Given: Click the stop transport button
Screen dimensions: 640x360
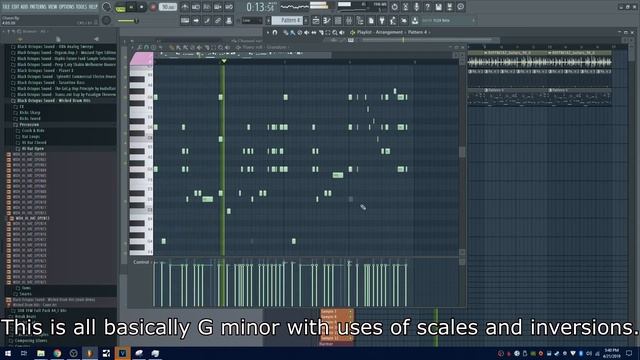Looking at the screenshot, I should (142, 7).
